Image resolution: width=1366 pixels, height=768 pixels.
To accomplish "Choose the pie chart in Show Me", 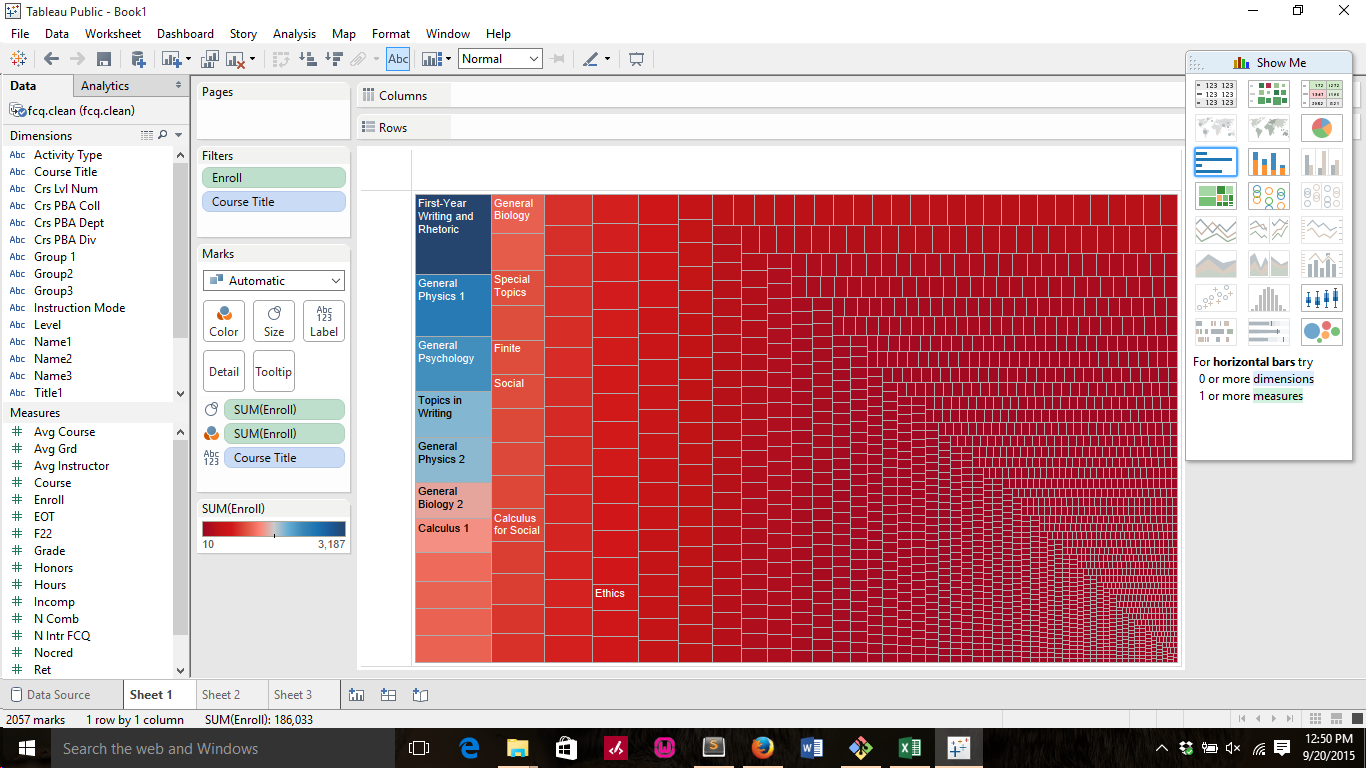I will 1322,128.
